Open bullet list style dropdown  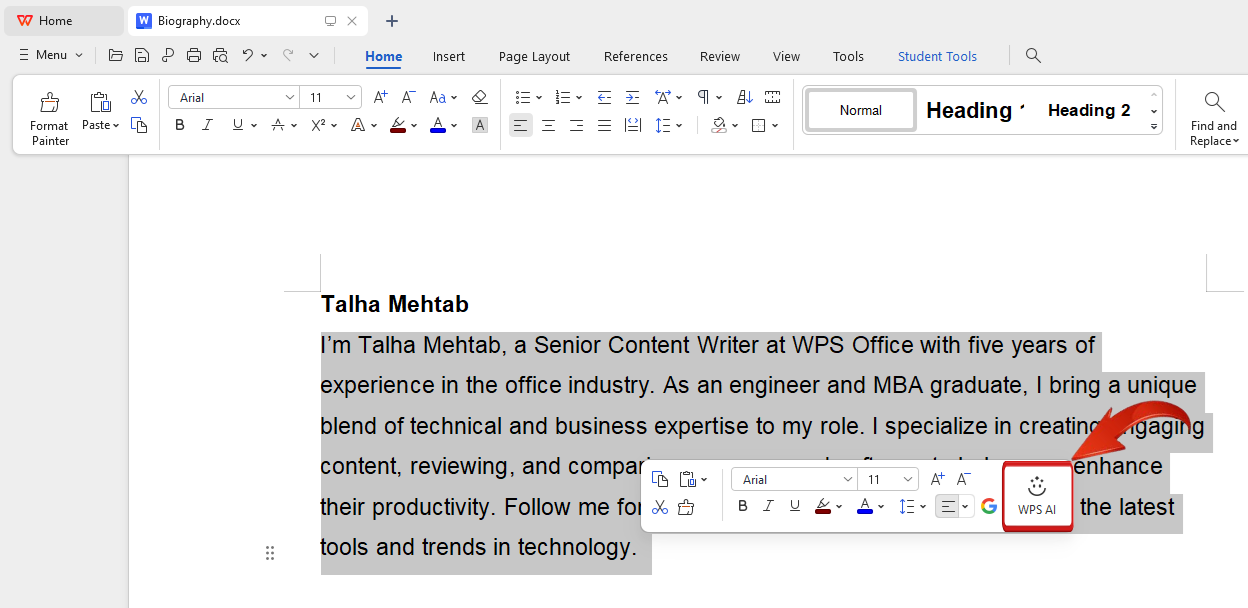point(539,97)
